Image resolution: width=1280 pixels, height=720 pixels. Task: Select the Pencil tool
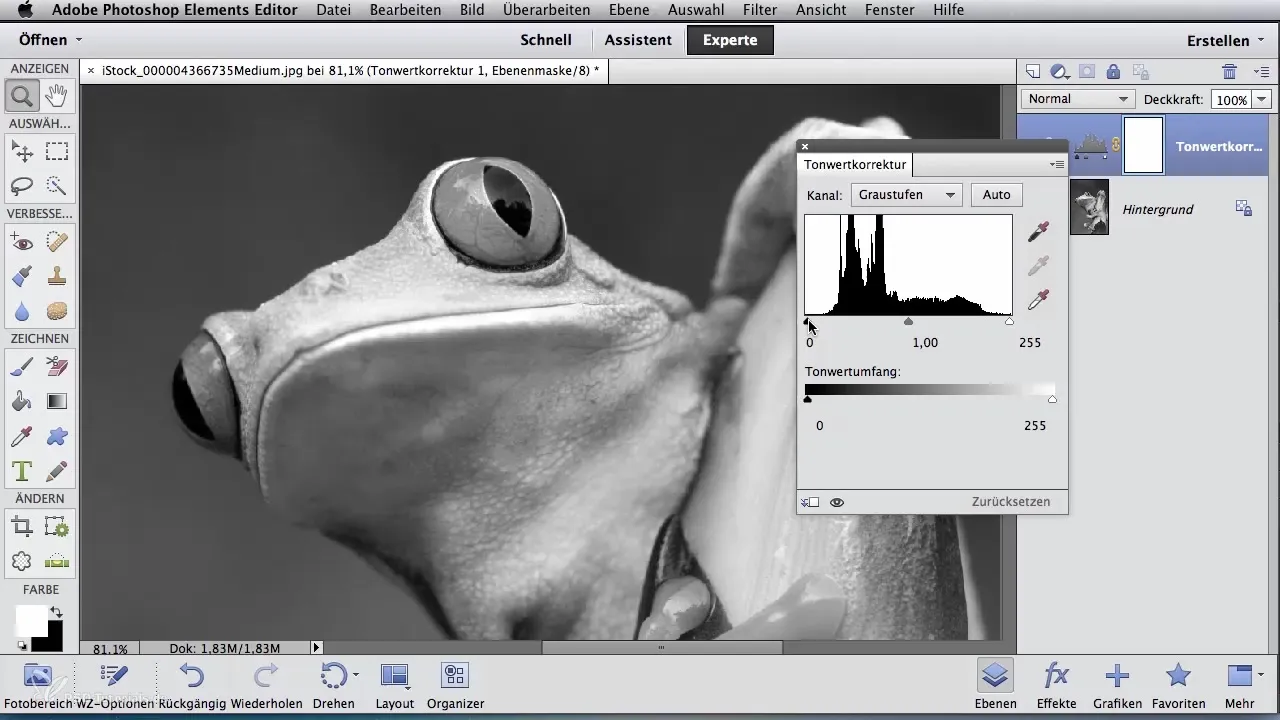(x=57, y=470)
